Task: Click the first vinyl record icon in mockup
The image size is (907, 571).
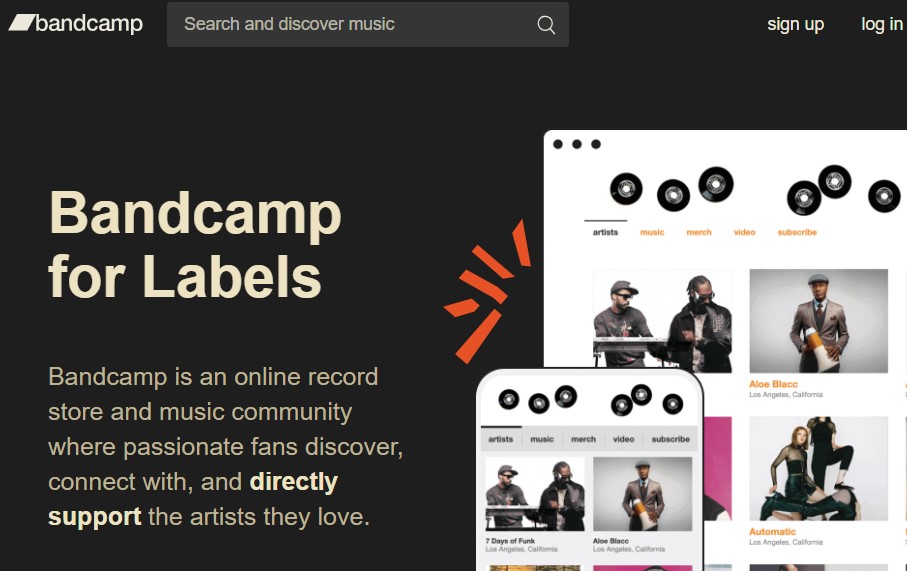Action: (626, 189)
